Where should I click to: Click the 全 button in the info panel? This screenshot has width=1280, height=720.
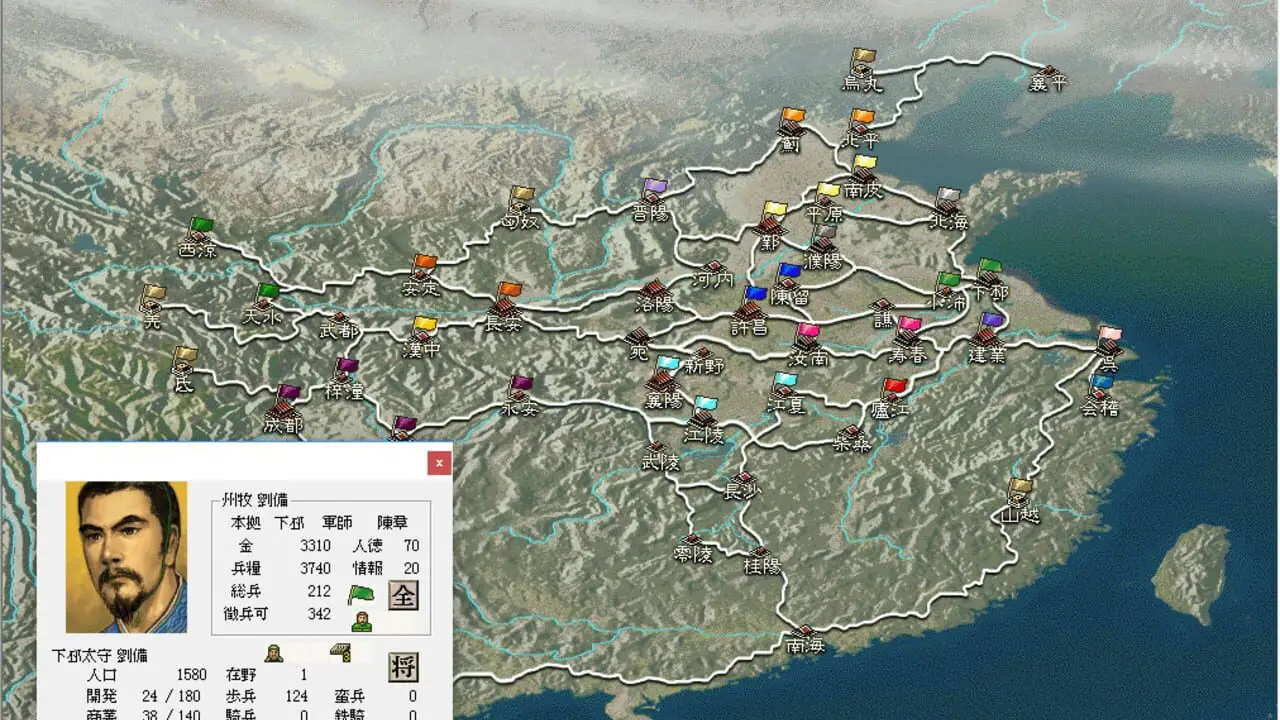tap(402, 595)
